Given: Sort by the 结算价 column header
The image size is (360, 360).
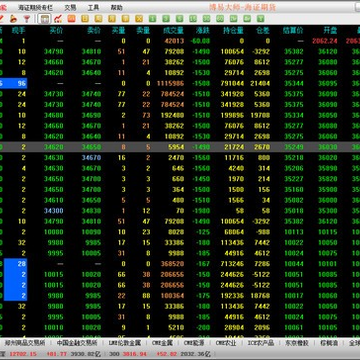Looking at the screenshot, I should pos(293,31).
